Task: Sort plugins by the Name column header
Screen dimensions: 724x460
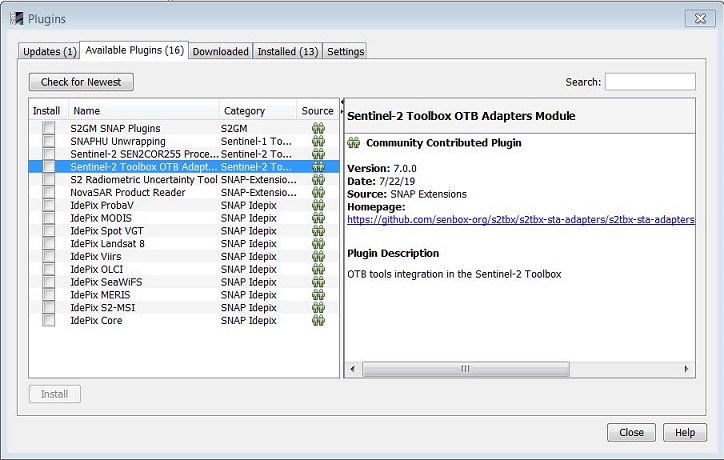Action: coord(143,111)
